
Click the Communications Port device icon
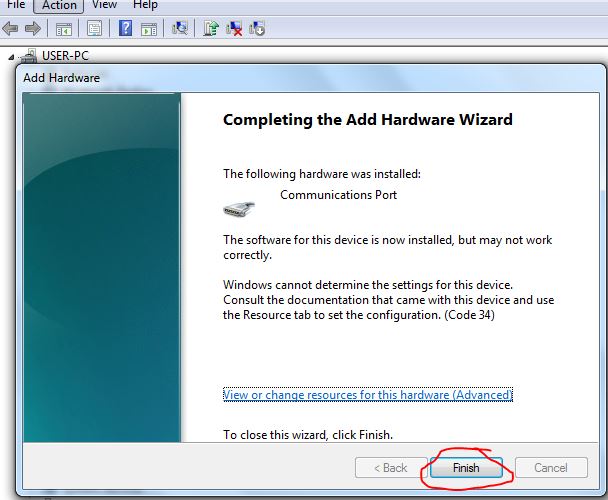(239, 210)
